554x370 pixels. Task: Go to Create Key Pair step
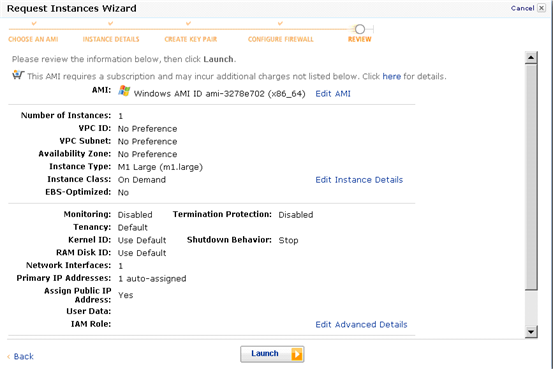(191, 39)
